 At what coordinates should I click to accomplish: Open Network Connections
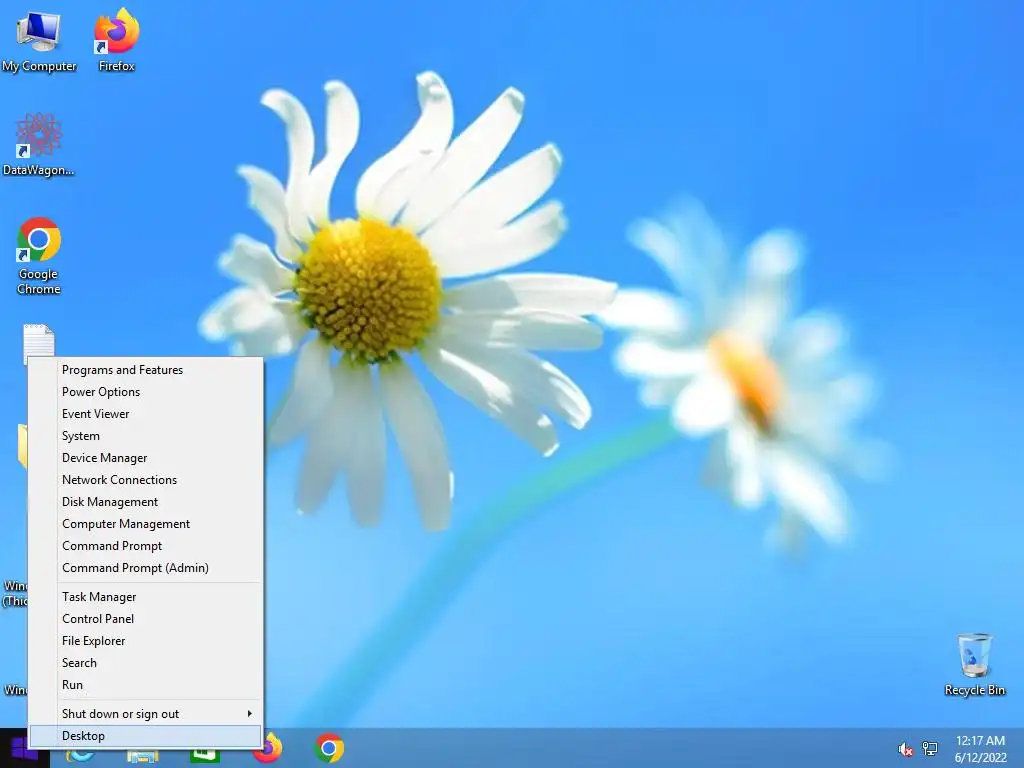146,480
